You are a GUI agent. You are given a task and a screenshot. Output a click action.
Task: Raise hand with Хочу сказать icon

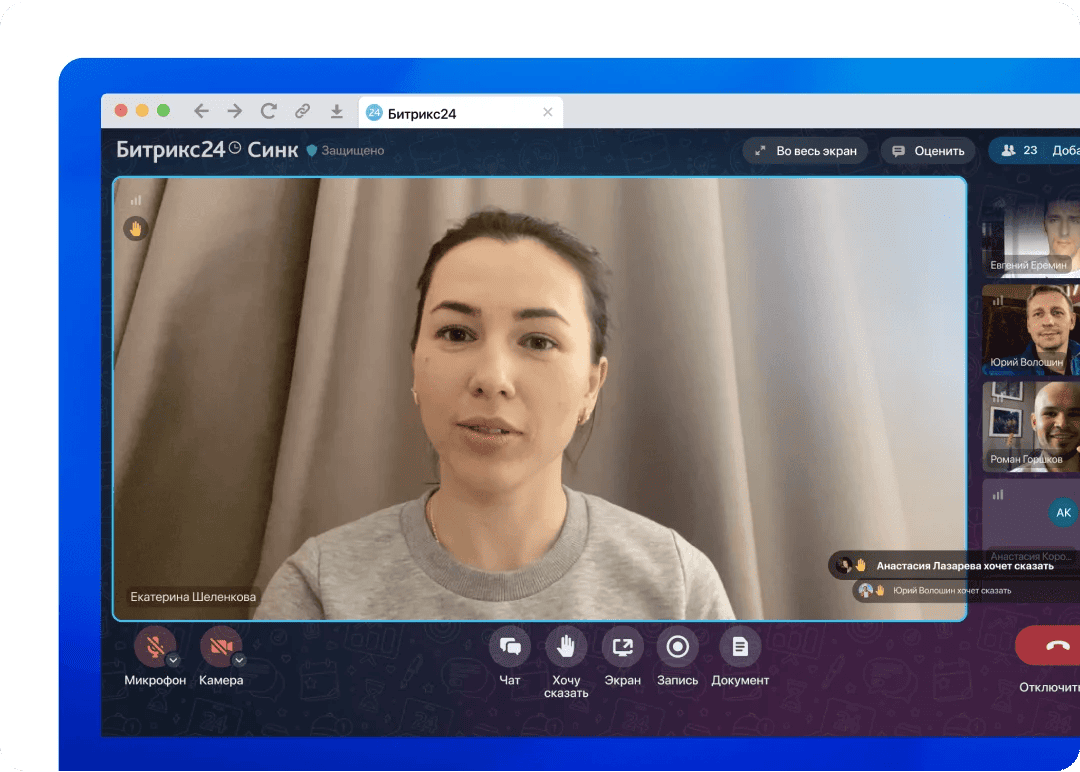pos(566,647)
